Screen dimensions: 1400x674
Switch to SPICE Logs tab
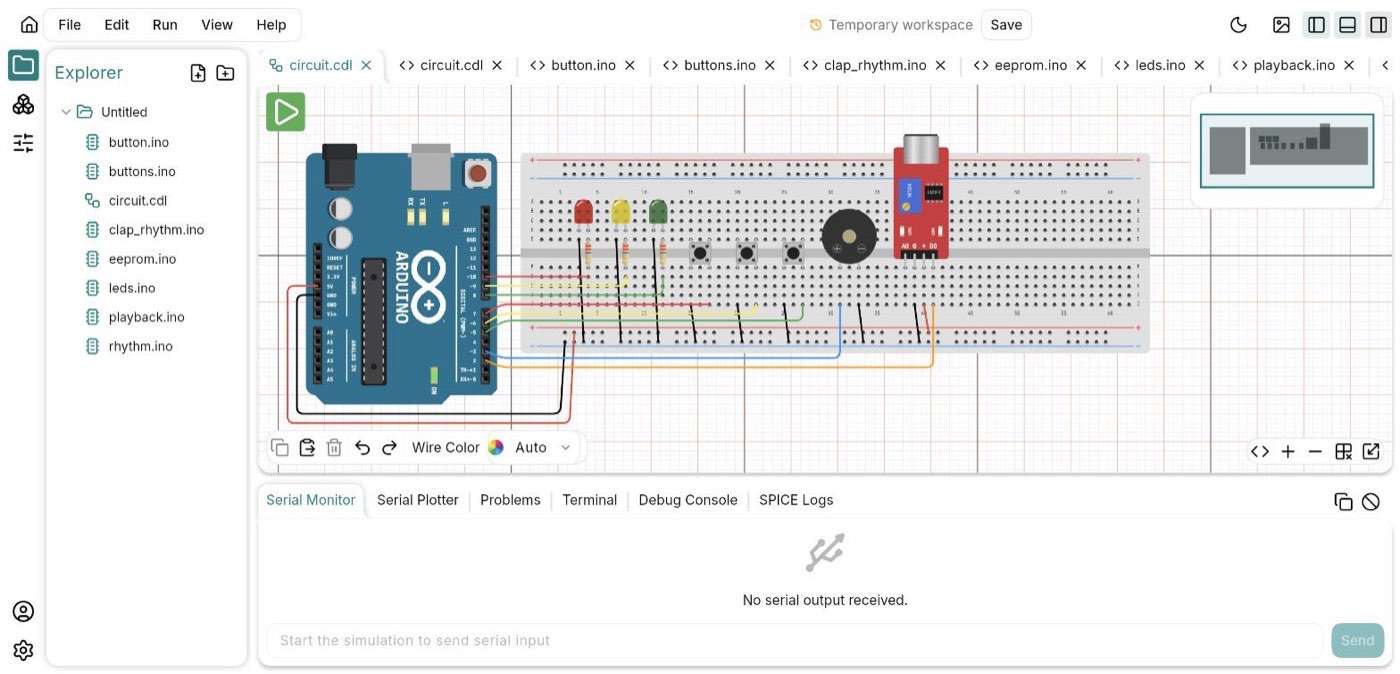796,500
